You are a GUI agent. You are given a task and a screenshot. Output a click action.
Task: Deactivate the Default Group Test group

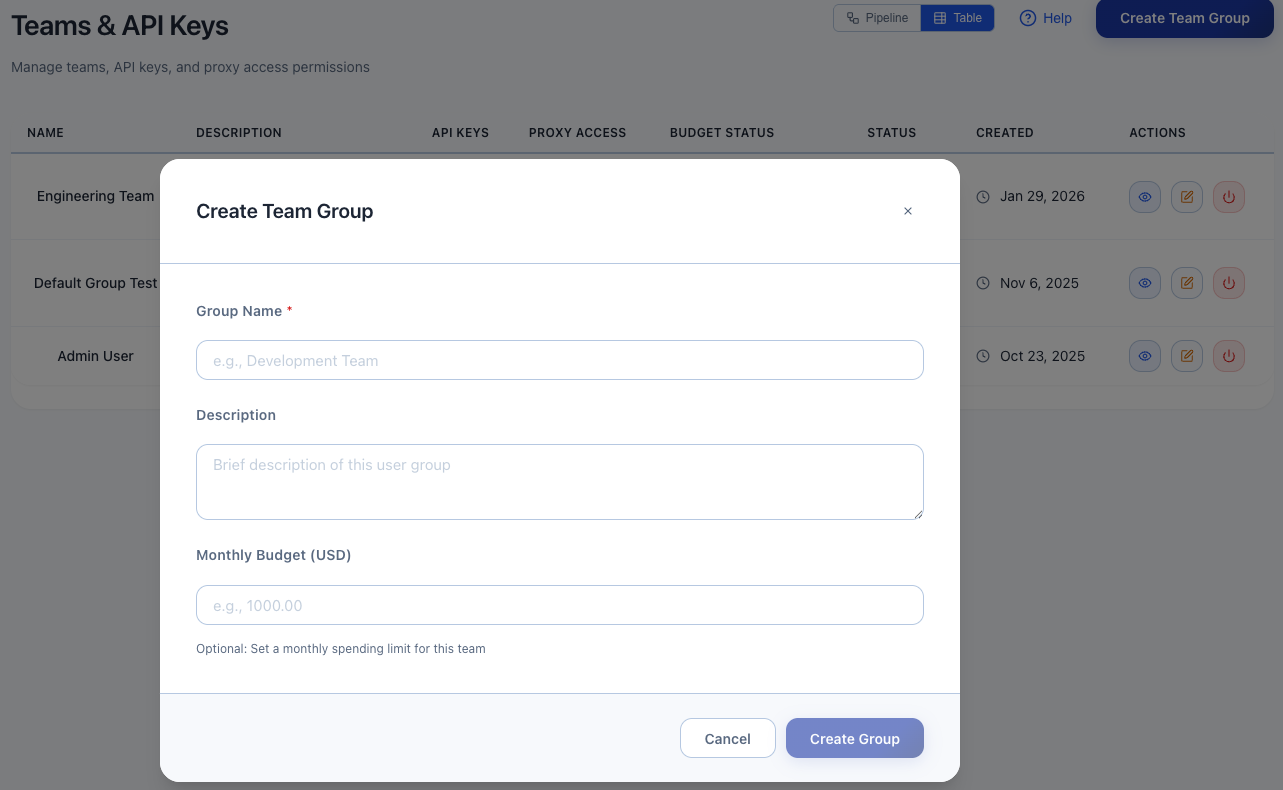click(x=1228, y=283)
